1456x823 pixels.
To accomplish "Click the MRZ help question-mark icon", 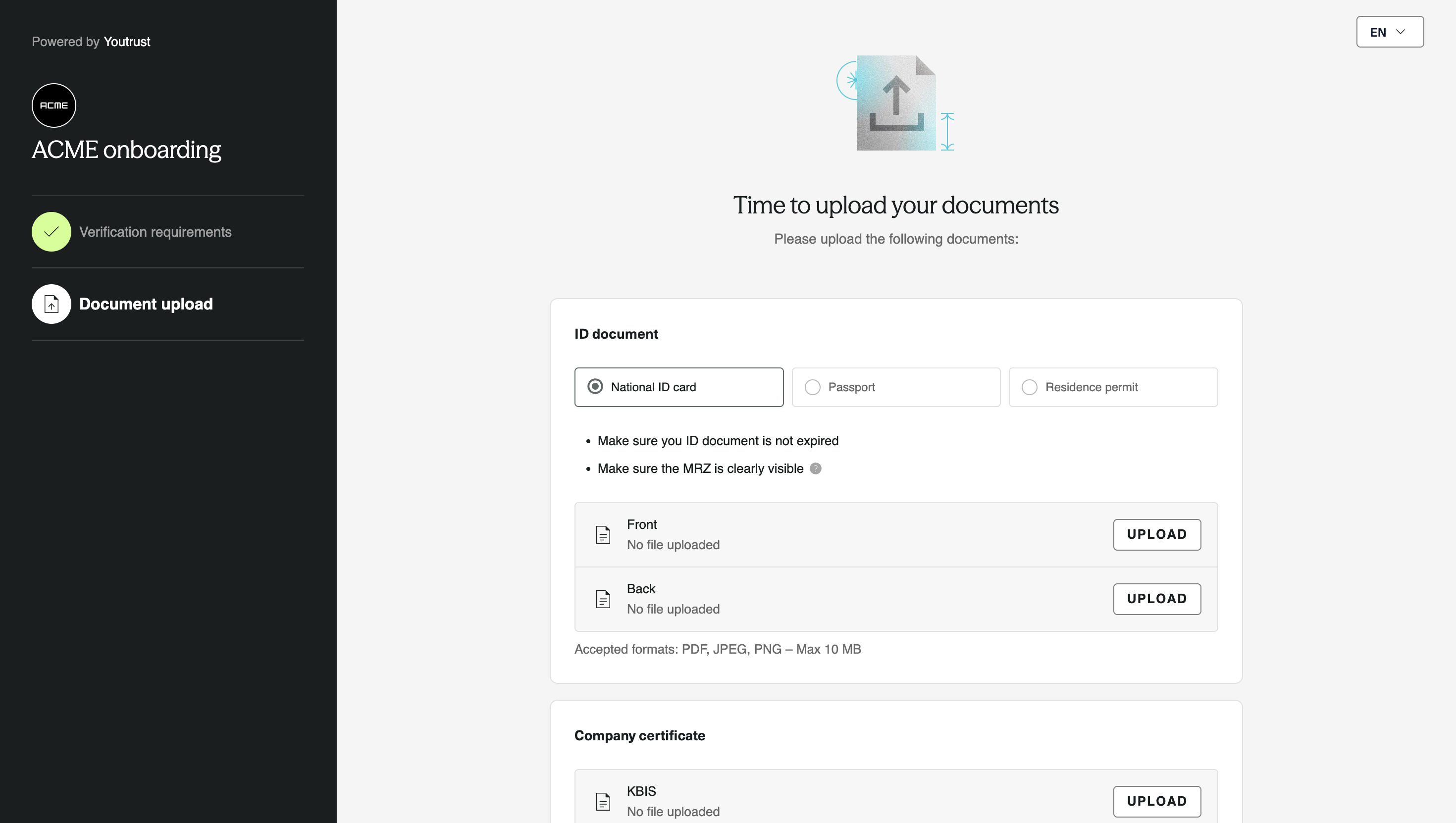I will (x=815, y=468).
